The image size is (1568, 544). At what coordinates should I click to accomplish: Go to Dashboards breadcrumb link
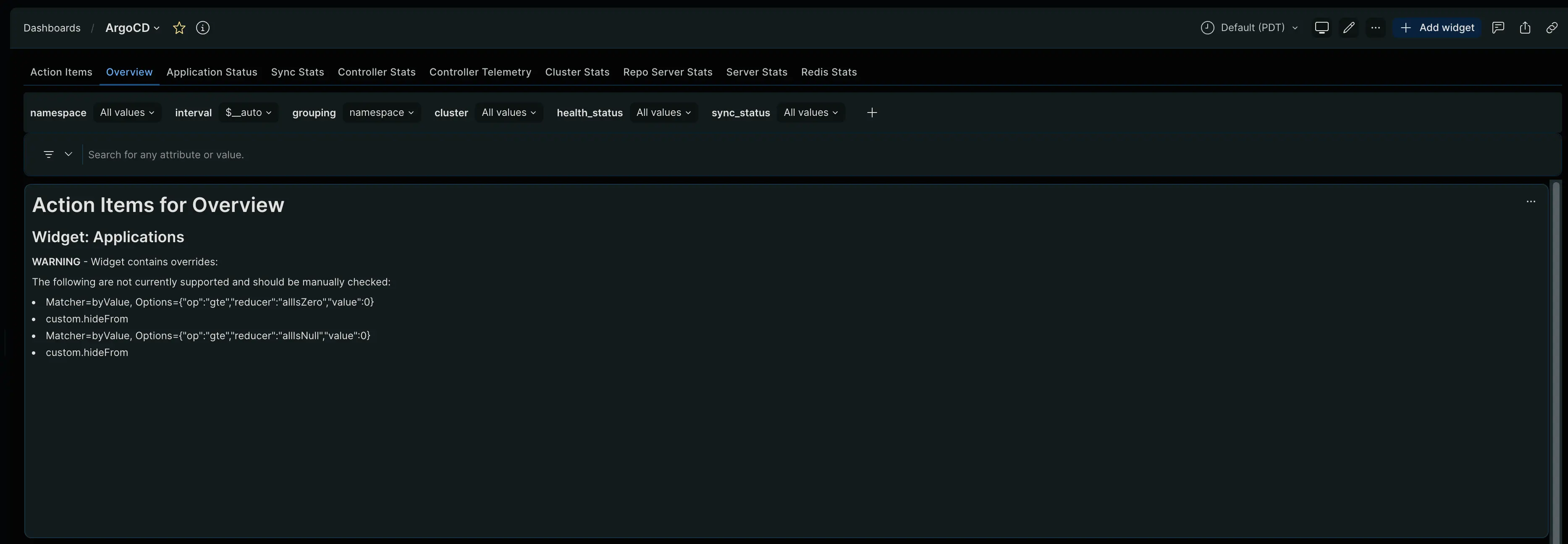tap(52, 28)
